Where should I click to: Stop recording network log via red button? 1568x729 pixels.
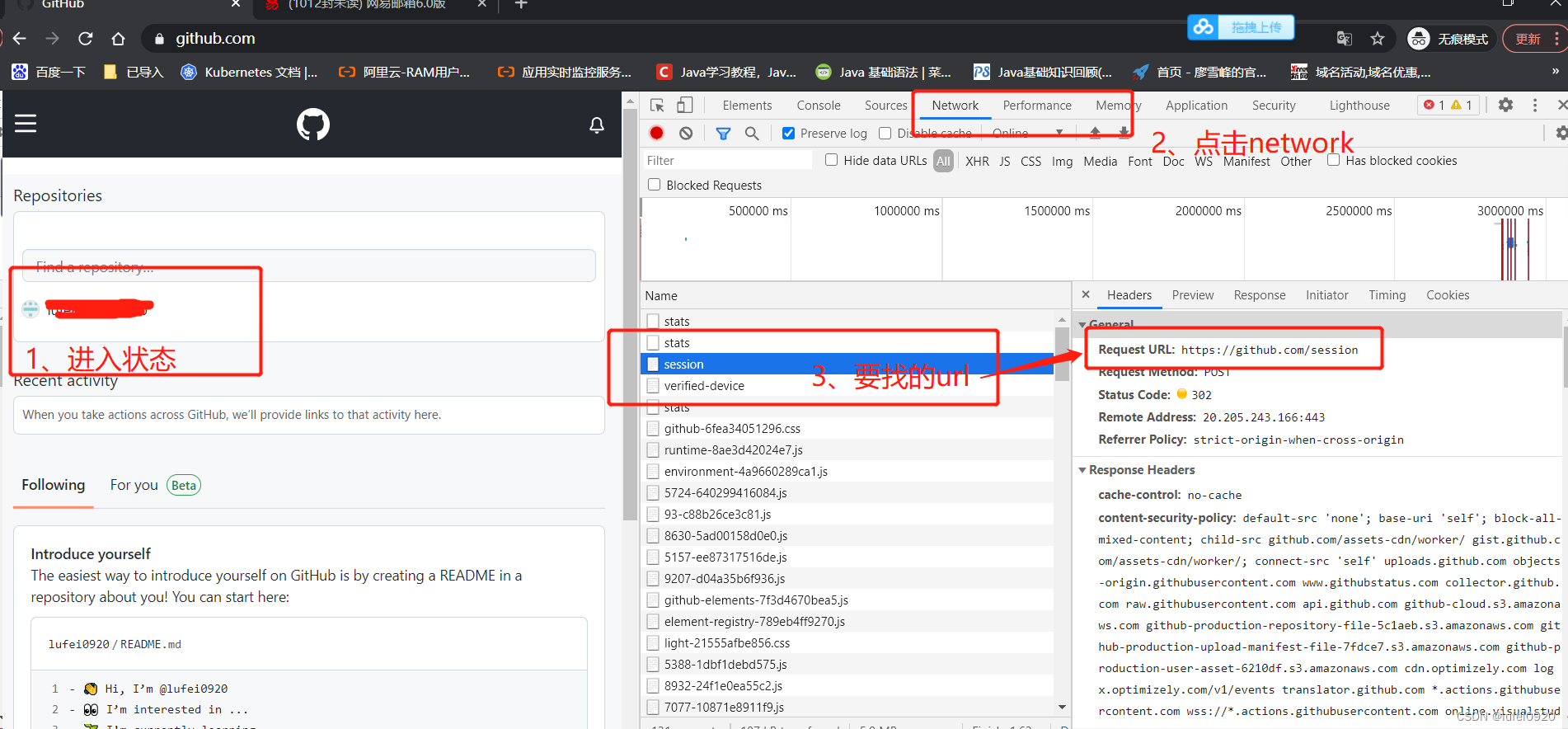pos(657,133)
